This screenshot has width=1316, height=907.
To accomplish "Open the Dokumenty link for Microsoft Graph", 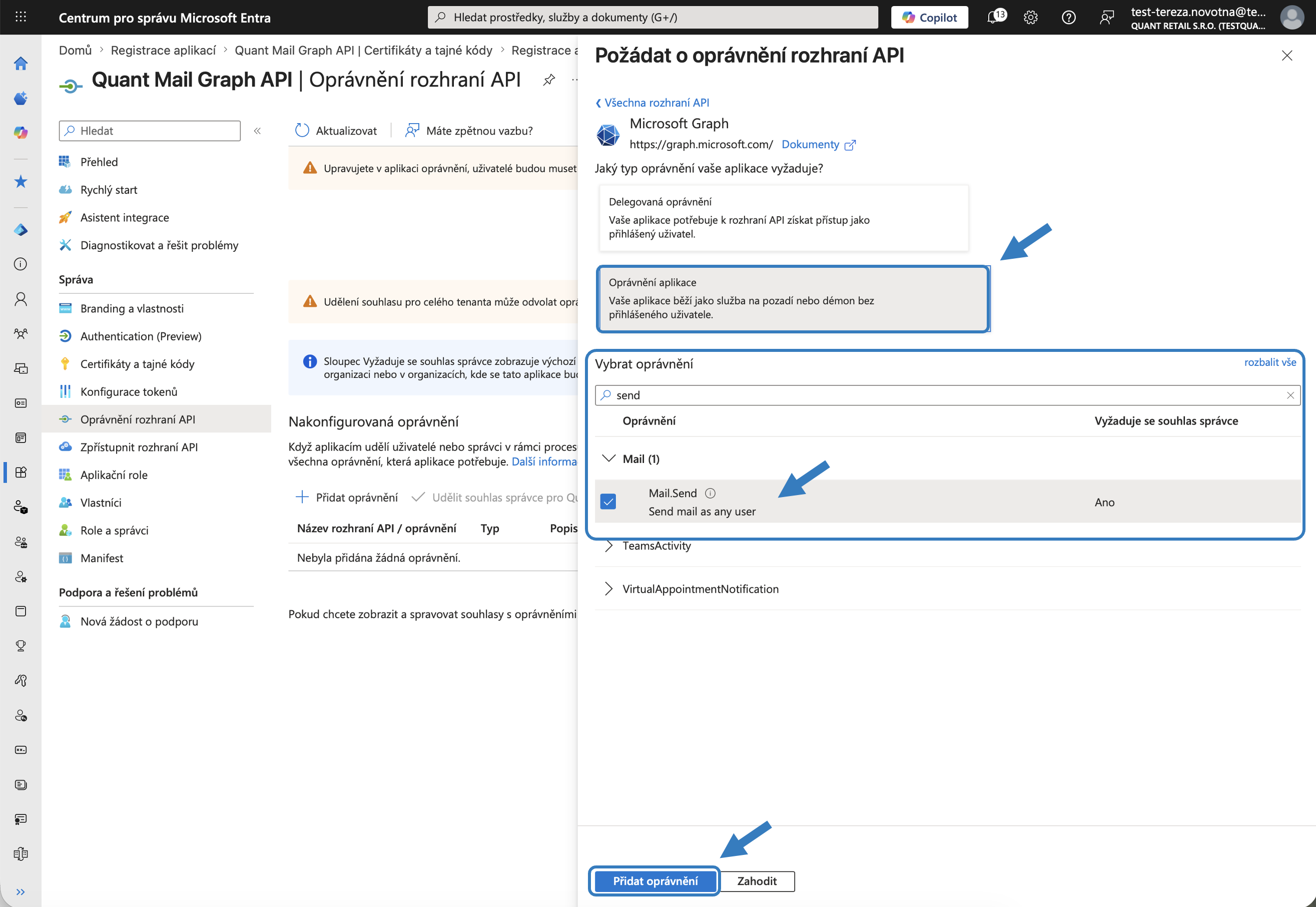I will (x=818, y=144).
